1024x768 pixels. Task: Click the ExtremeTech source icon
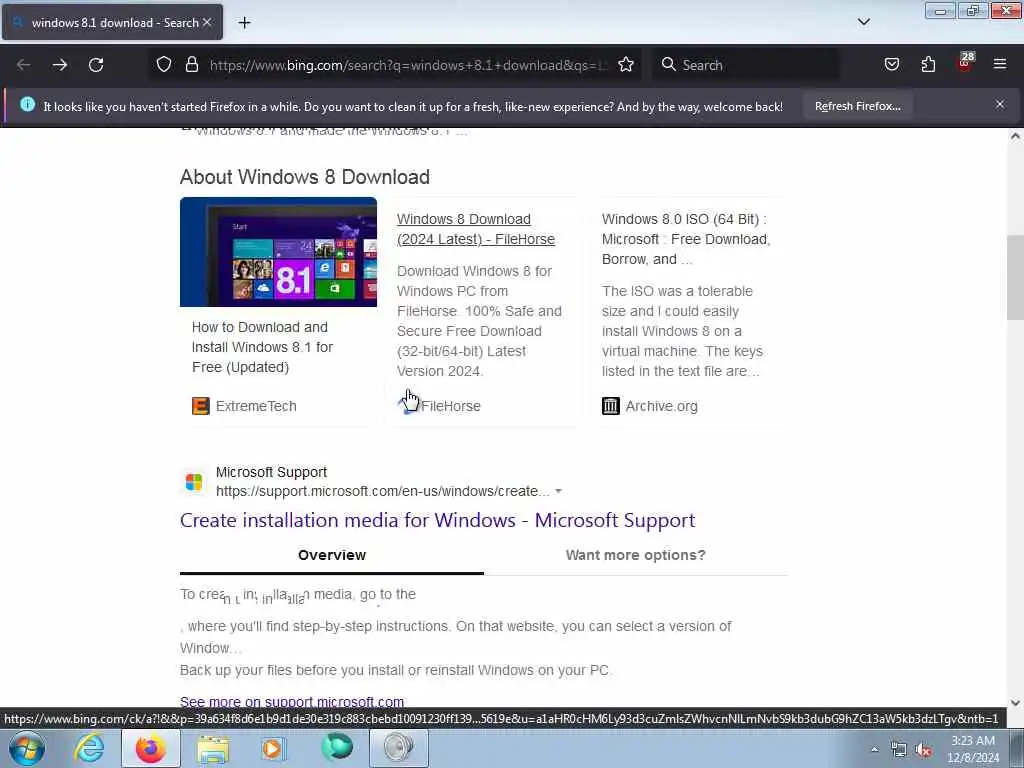coord(200,406)
